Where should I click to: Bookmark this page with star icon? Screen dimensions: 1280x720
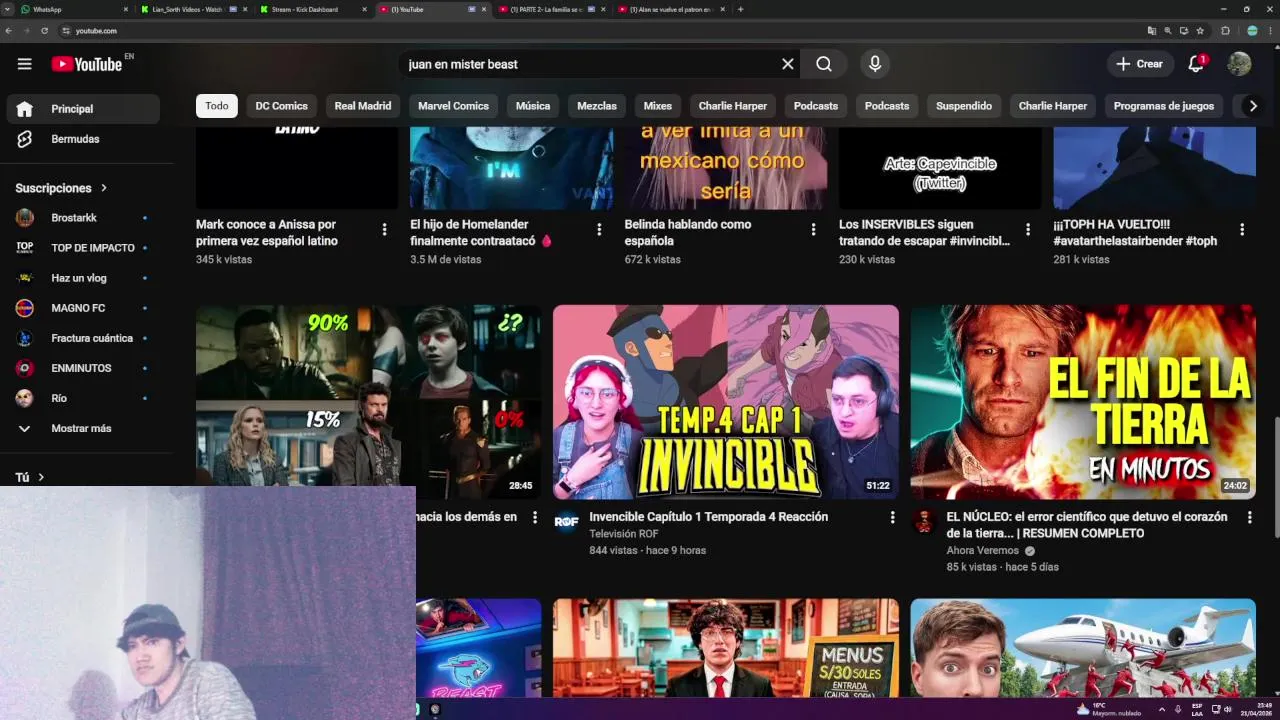pyautogui.click(x=1199, y=31)
